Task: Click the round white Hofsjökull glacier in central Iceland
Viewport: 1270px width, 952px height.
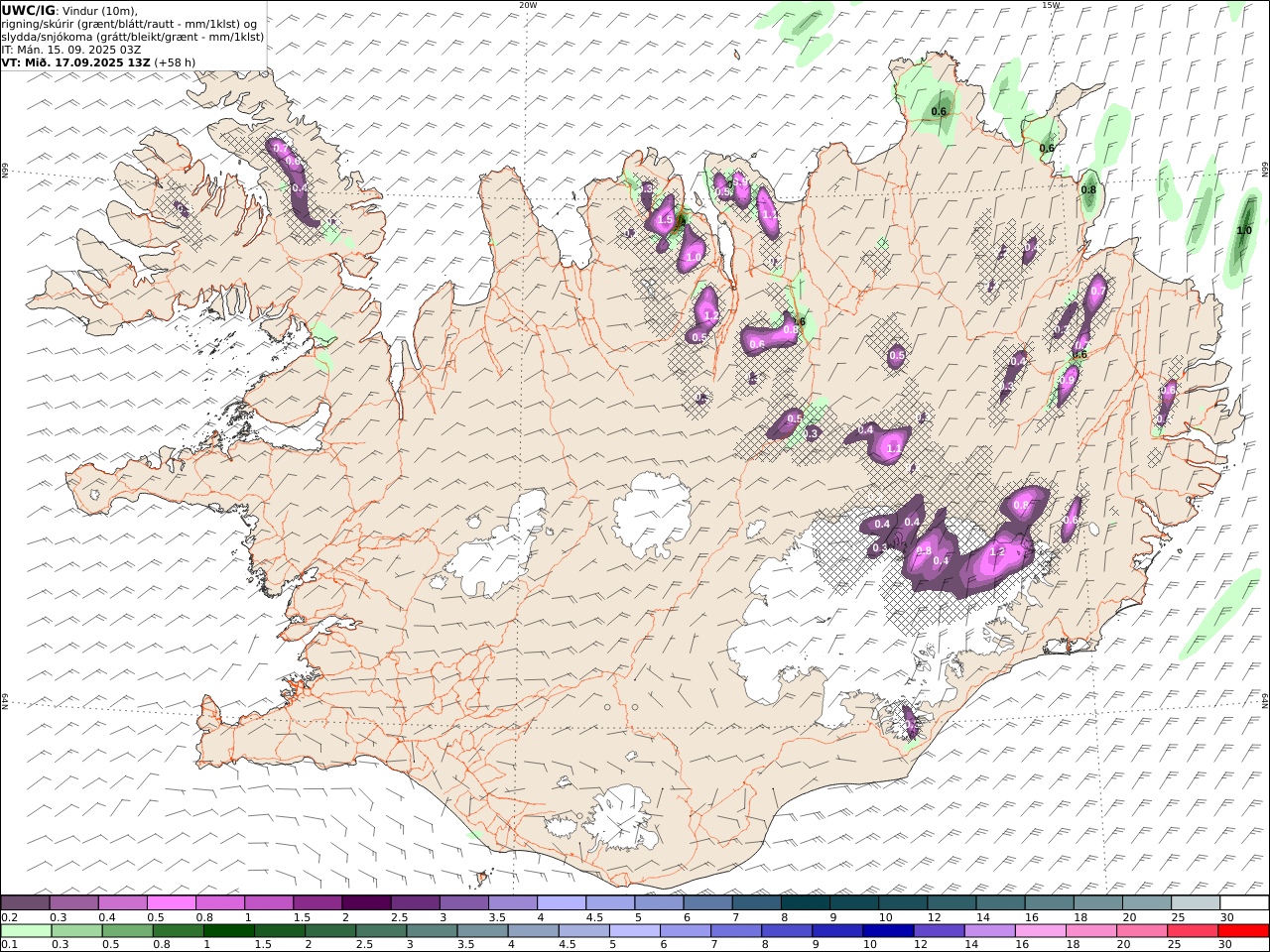Action: pyautogui.click(x=653, y=514)
